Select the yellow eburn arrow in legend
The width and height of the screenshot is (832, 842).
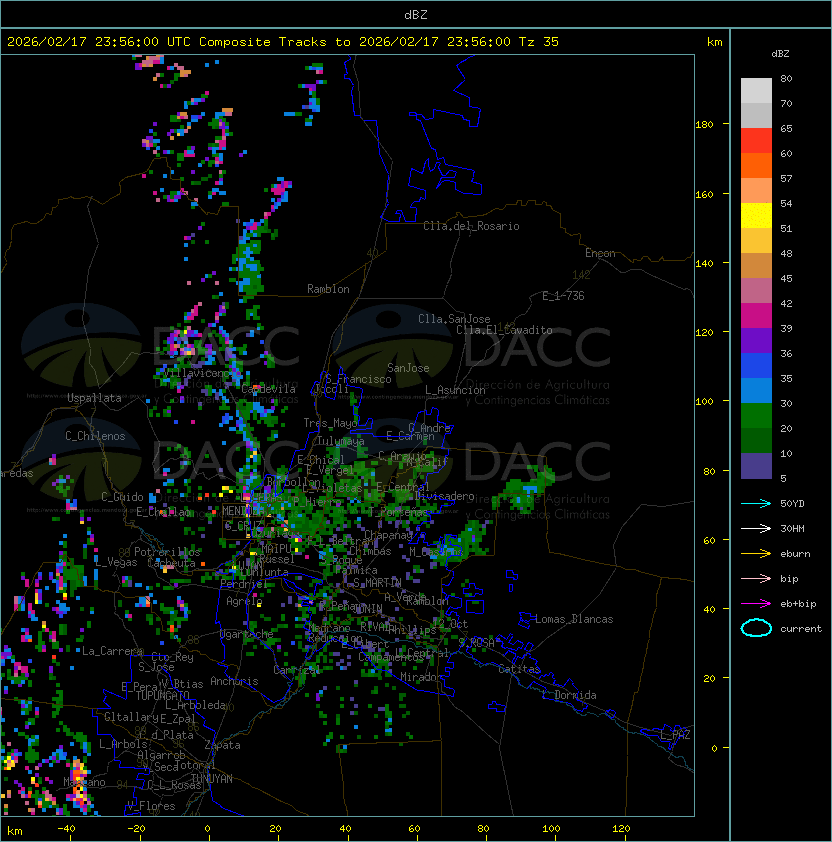pos(756,554)
